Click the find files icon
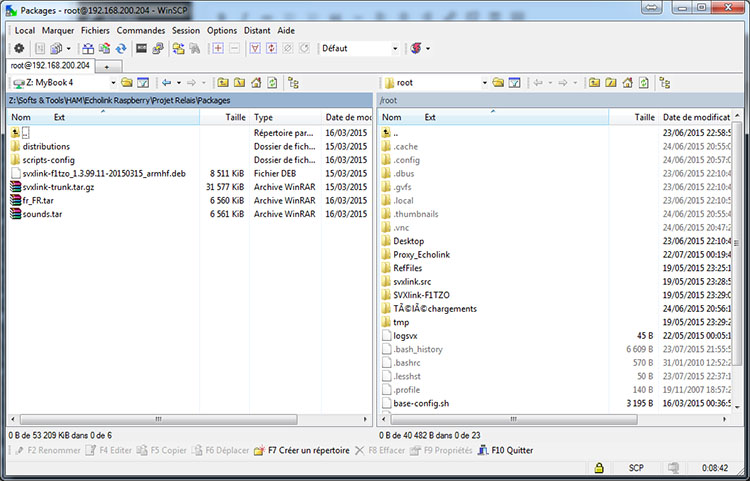Screen dimensions: 750x481 (195, 48)
